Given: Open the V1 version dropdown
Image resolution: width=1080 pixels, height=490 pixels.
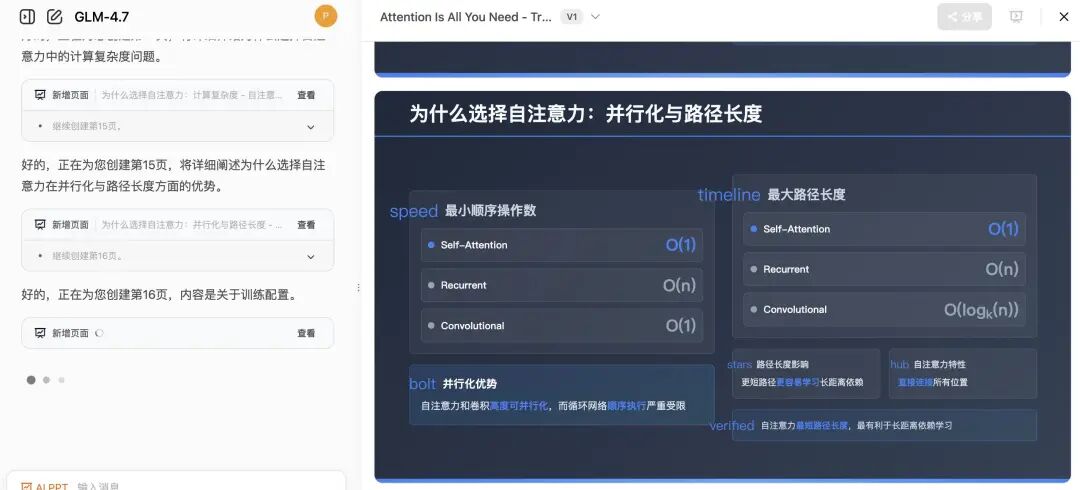Looking at the screenshot, I should (581, 17).
